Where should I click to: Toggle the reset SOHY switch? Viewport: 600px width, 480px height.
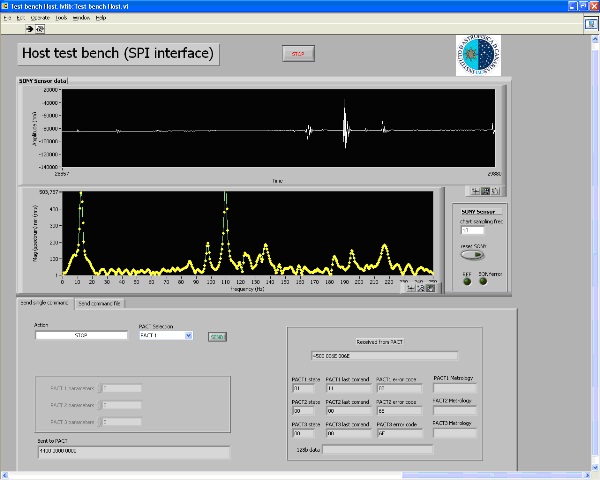[472, 255]
